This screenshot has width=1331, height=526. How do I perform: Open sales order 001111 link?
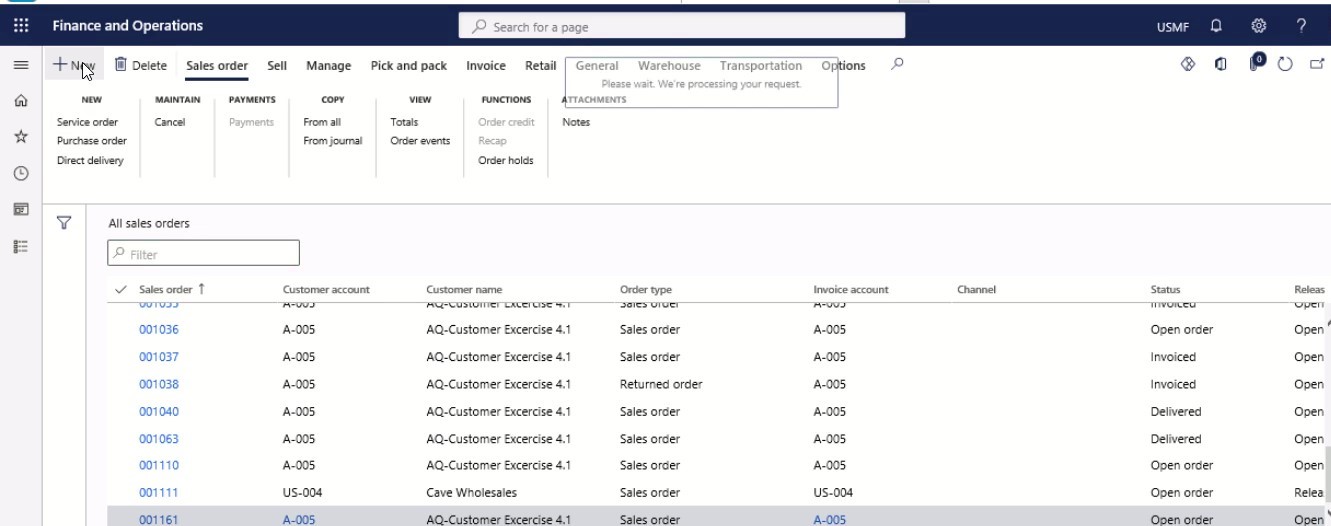(159, 492)
